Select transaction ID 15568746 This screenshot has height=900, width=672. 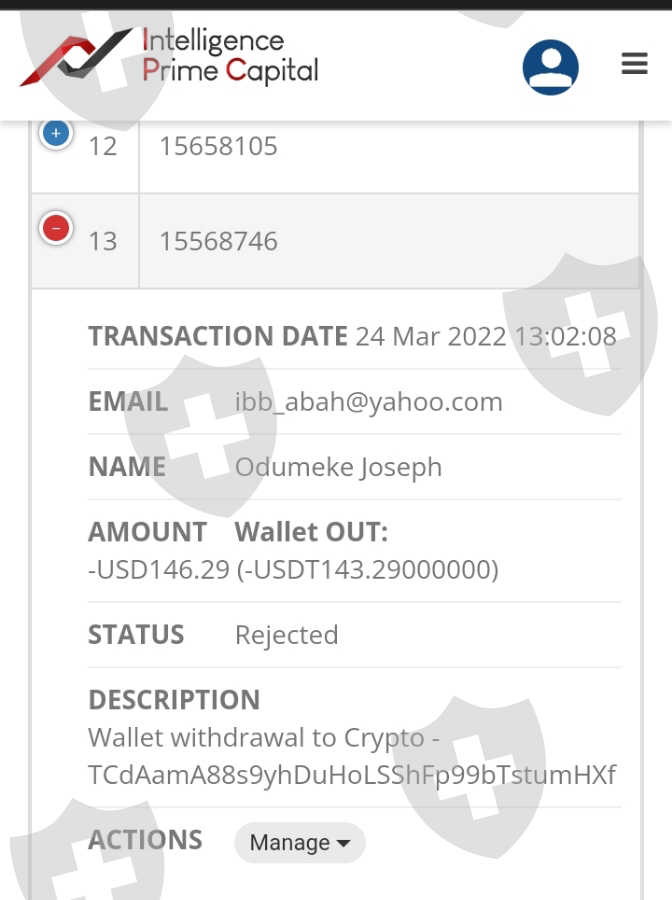pyautogui.click(x=218, y=241)
